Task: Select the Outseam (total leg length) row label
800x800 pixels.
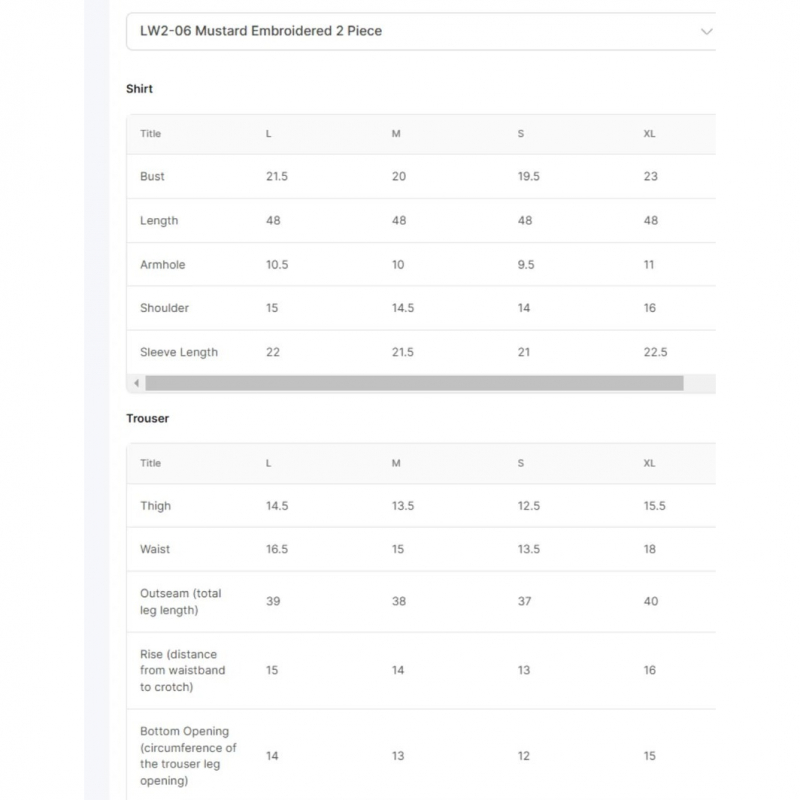Action: pyautogui.click(x=180, y=601)
